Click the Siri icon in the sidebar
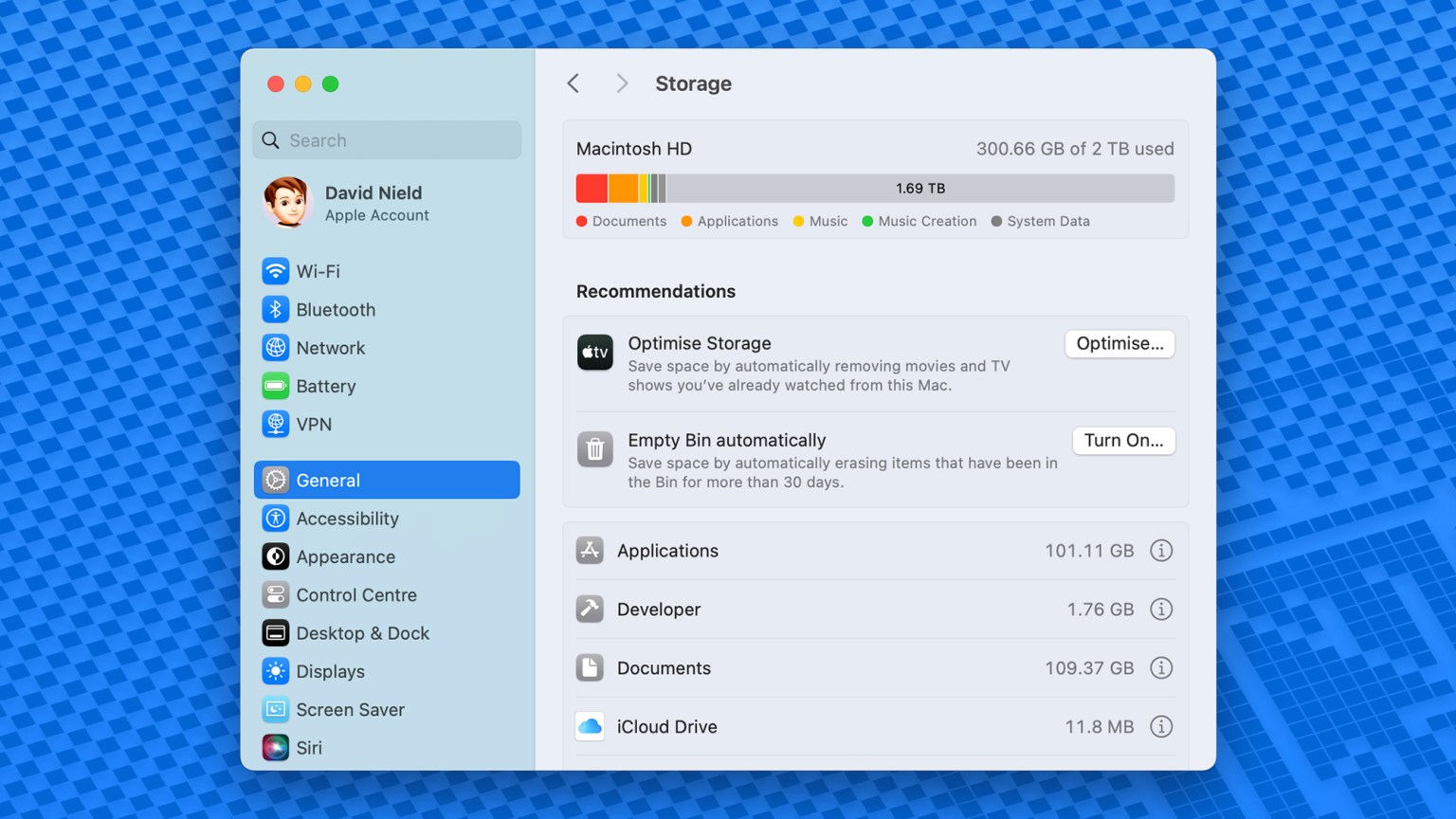Screen dimensions: 1456x819 pos(275,747)
